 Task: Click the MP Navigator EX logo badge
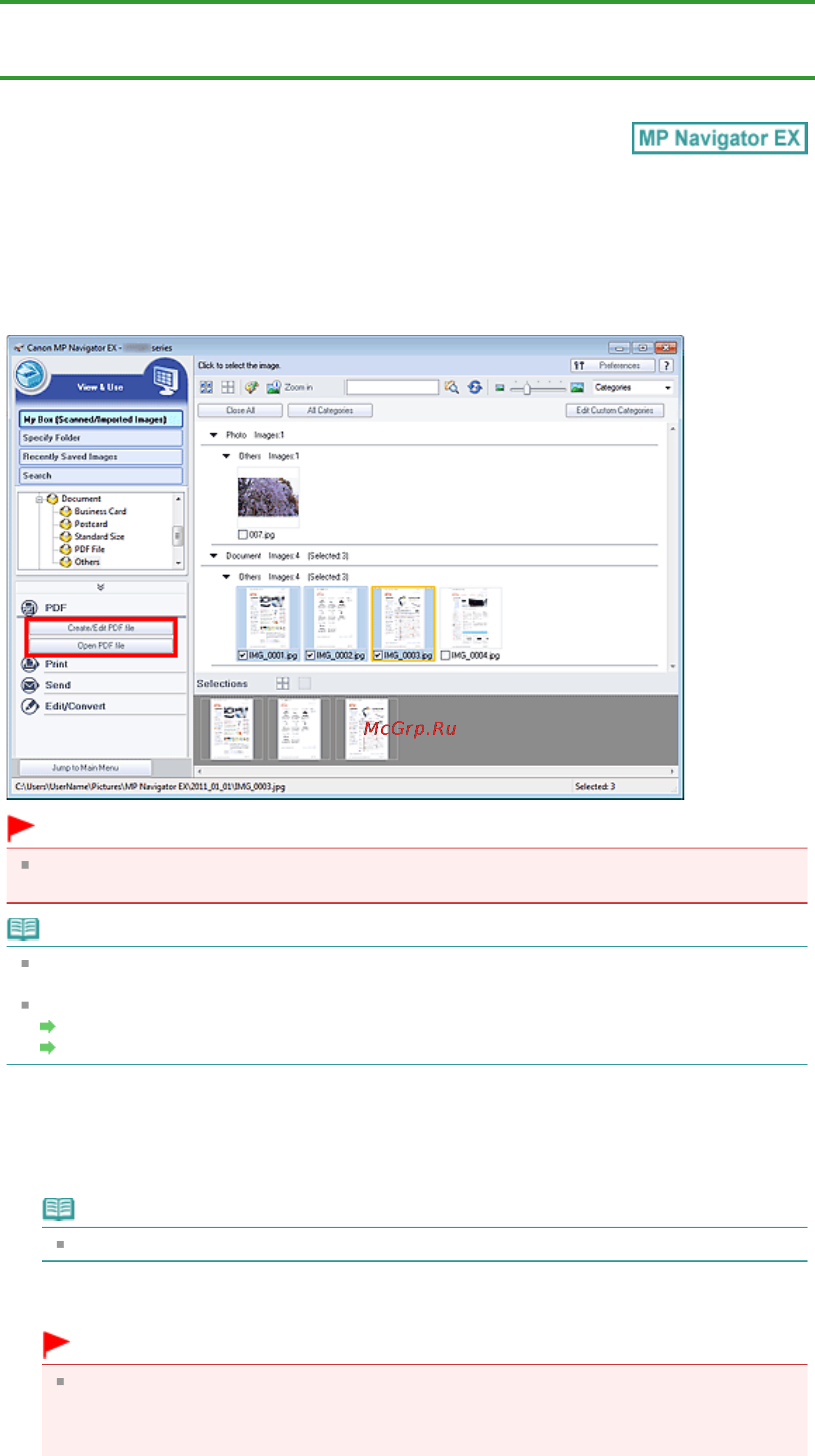[720, 138]
